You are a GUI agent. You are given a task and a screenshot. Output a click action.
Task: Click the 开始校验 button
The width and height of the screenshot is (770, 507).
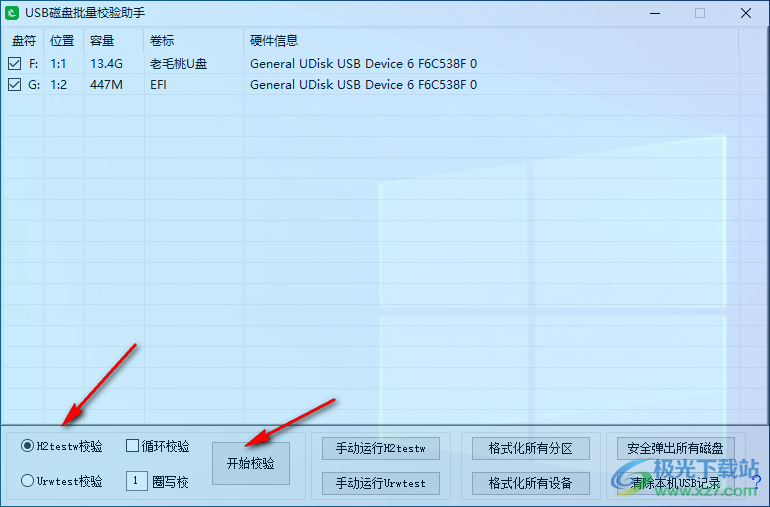251,463
